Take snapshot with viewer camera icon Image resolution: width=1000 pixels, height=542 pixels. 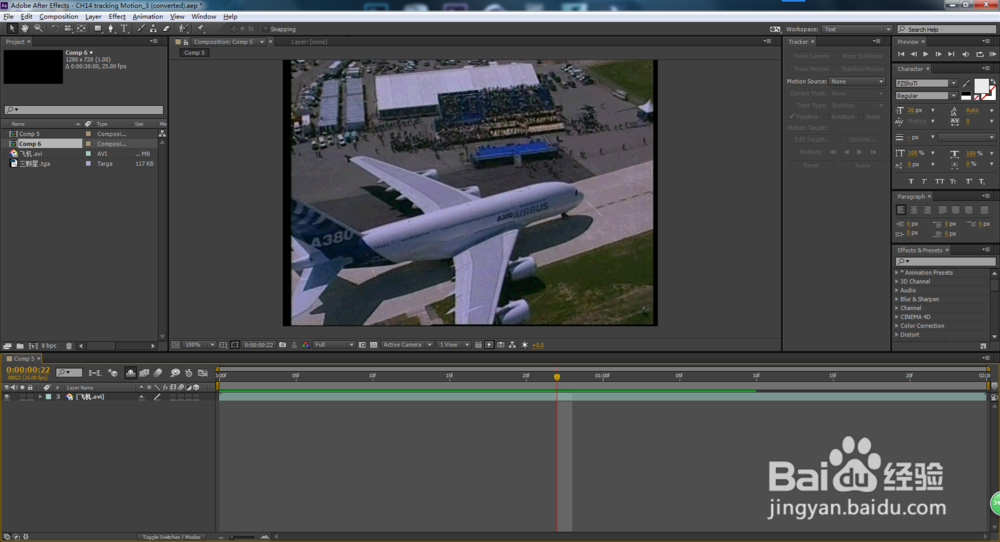(283, 345)
